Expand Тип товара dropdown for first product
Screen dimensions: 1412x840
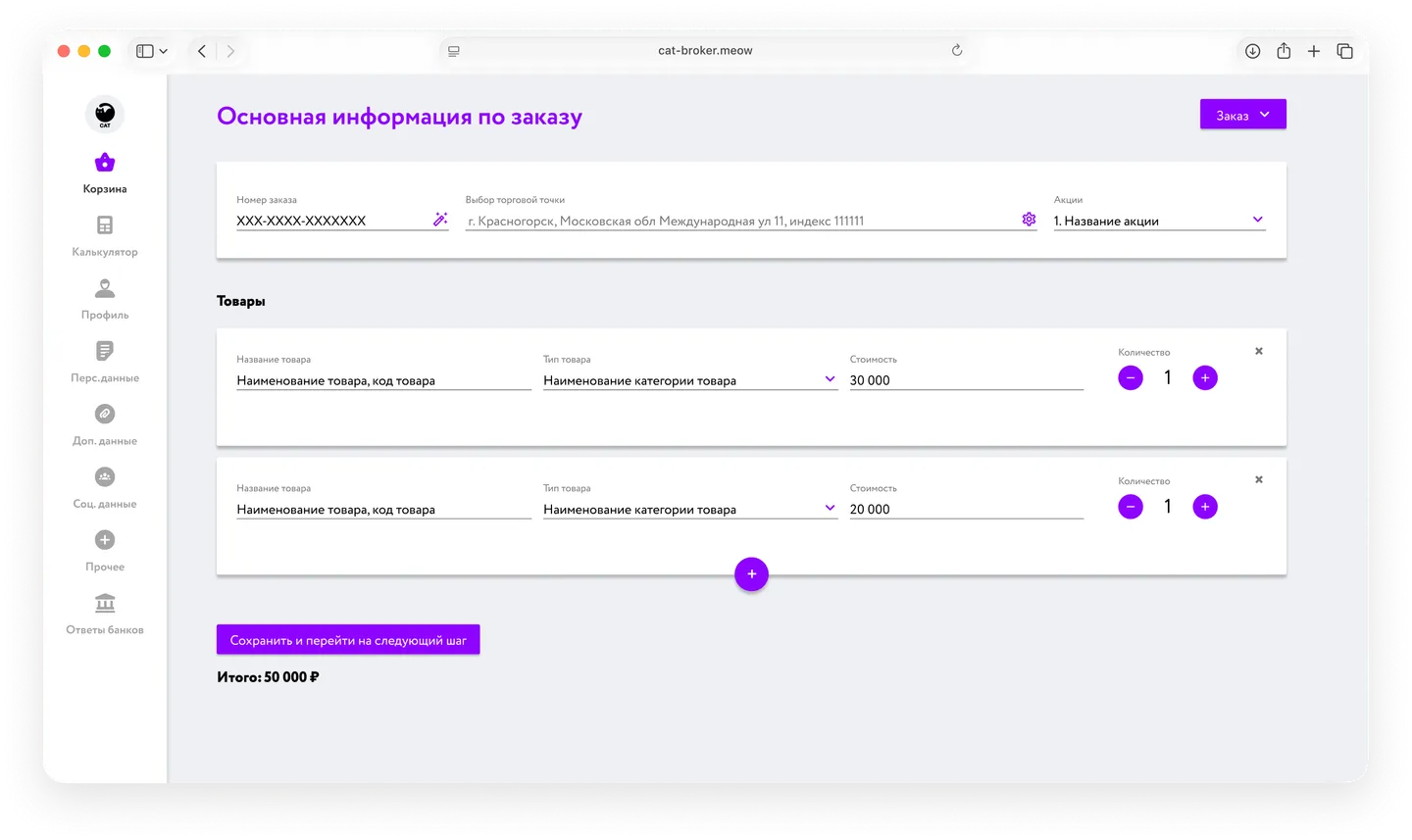[830, 379]
